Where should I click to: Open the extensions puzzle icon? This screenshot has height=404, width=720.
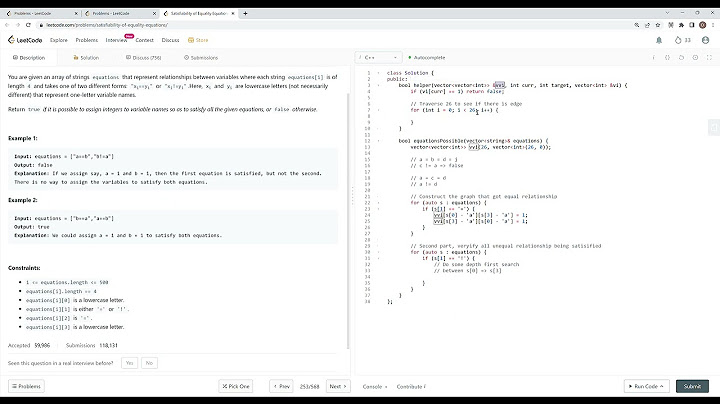[x=681, y=25]
